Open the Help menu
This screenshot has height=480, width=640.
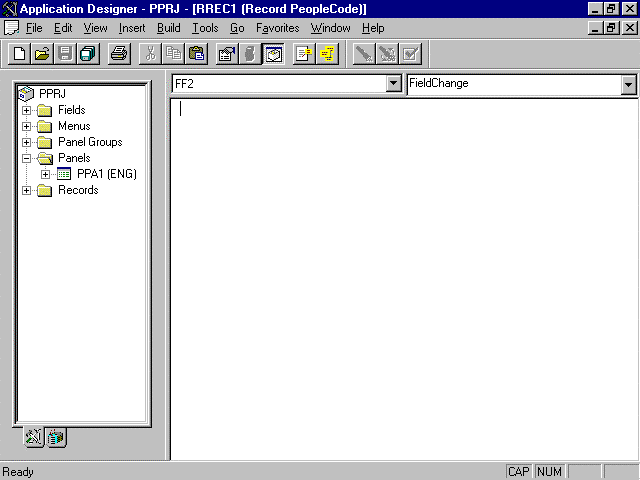pyautogui.click(x=373, y=28)
